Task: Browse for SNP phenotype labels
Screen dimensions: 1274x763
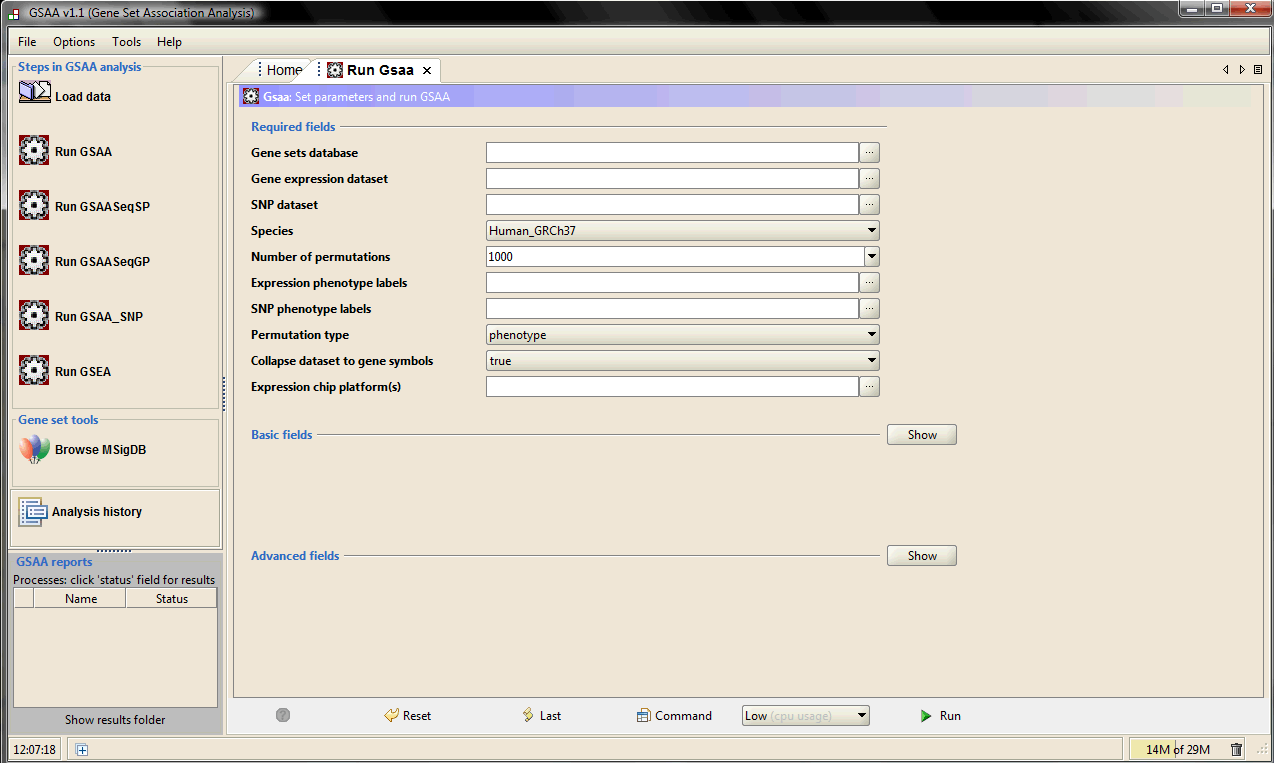Action: (x=870, y=308)
